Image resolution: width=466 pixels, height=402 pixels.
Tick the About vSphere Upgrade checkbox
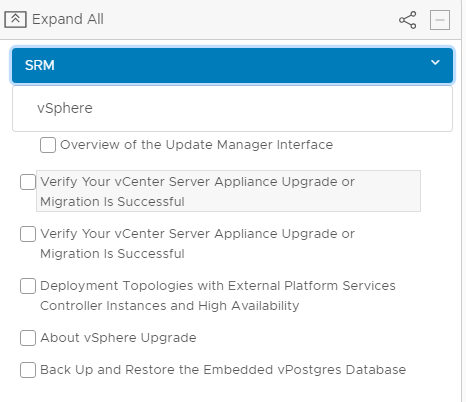pyautogui.click(x=28, y=338)
